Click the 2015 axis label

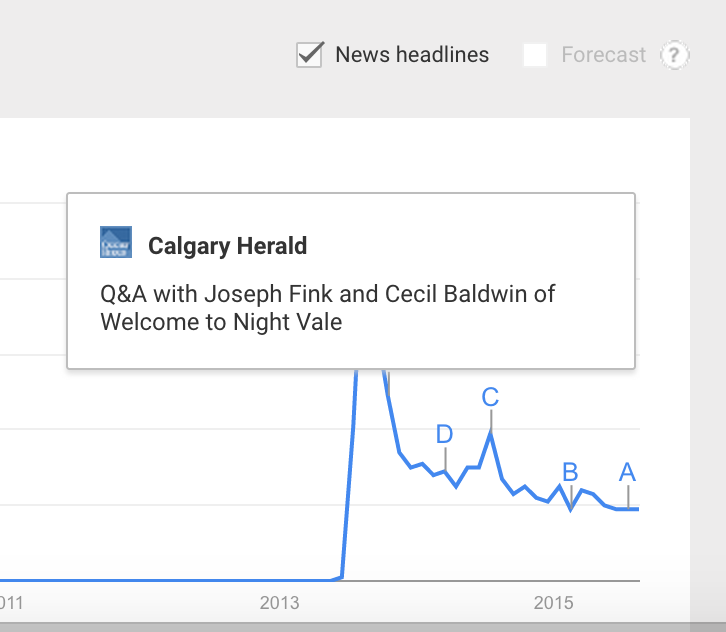click(553, 603)
